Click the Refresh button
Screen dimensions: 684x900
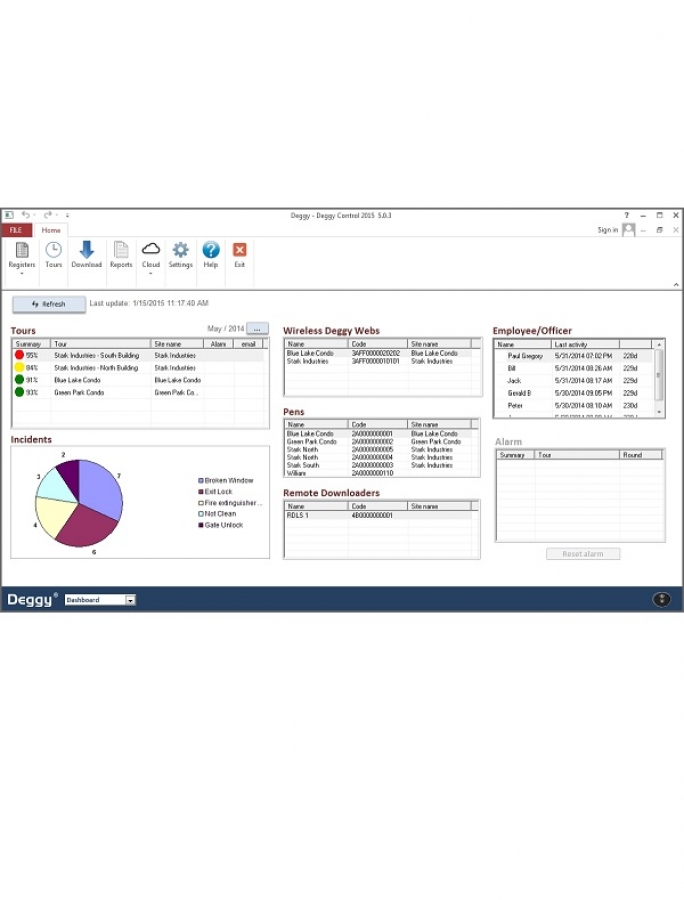click(x=49, y=304)
